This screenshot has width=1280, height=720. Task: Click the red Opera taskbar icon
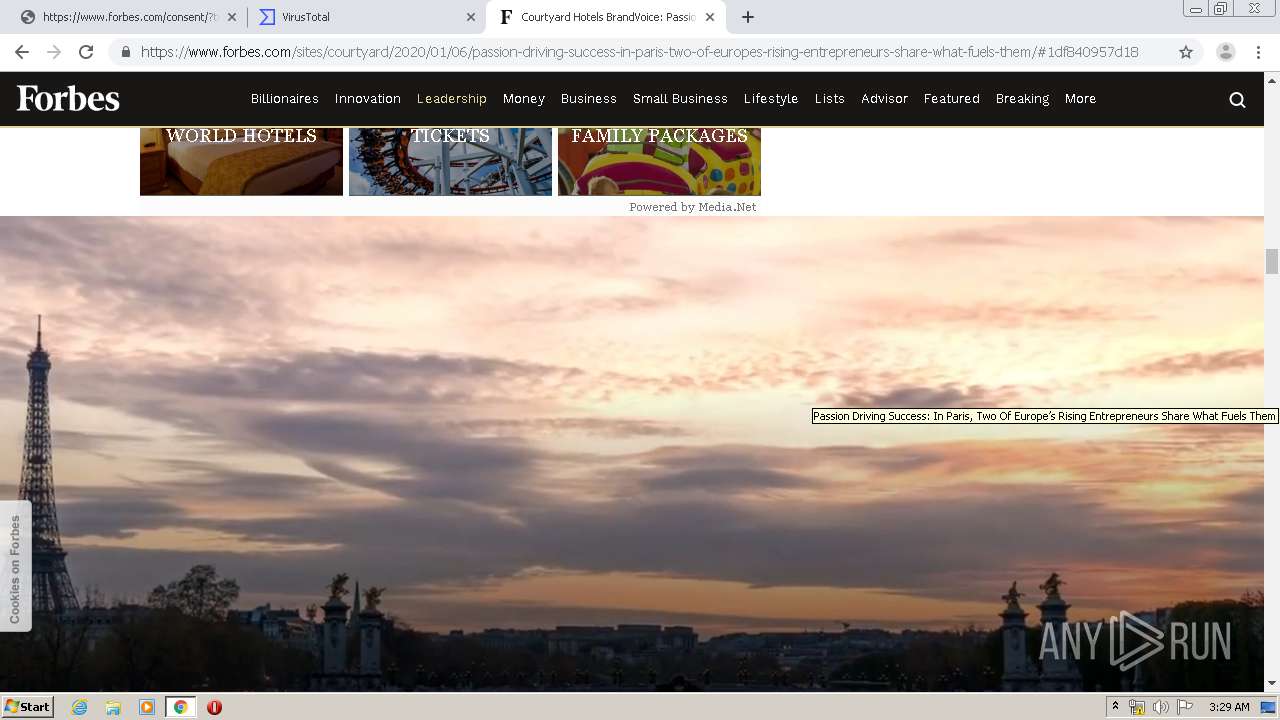click(214, 707)
